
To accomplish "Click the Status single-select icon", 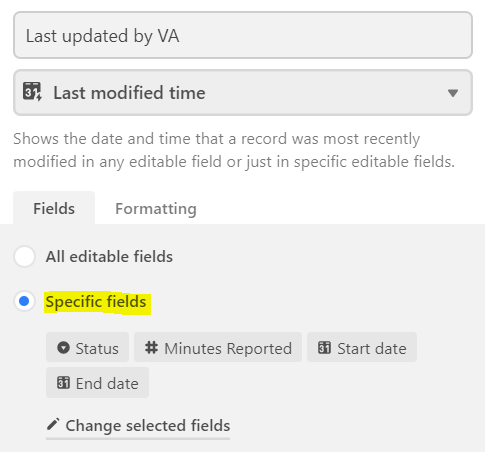I will click(63, 348).
